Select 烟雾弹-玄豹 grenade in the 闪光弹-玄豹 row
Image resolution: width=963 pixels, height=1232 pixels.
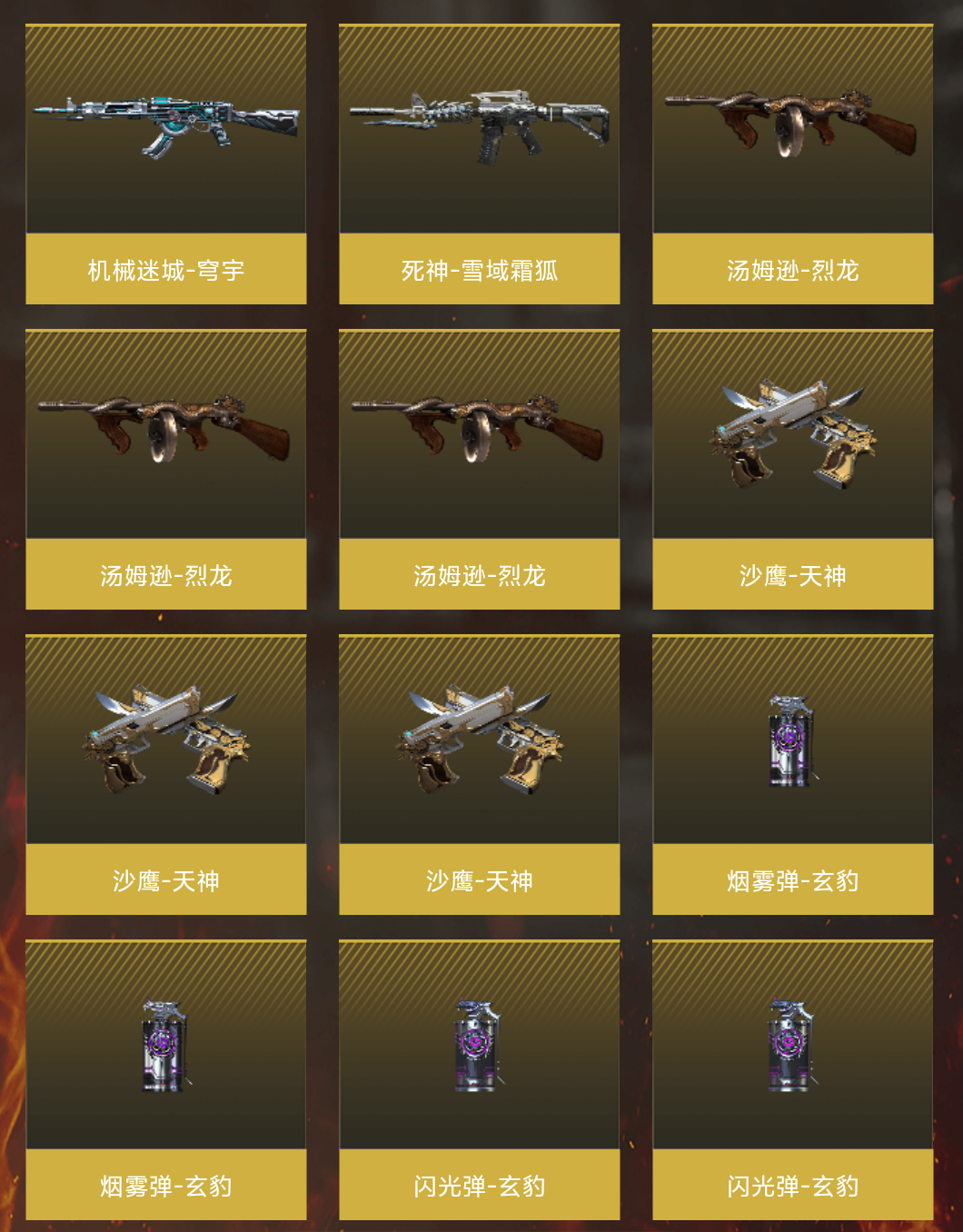pyautogui.click(x=164, y=1046)
